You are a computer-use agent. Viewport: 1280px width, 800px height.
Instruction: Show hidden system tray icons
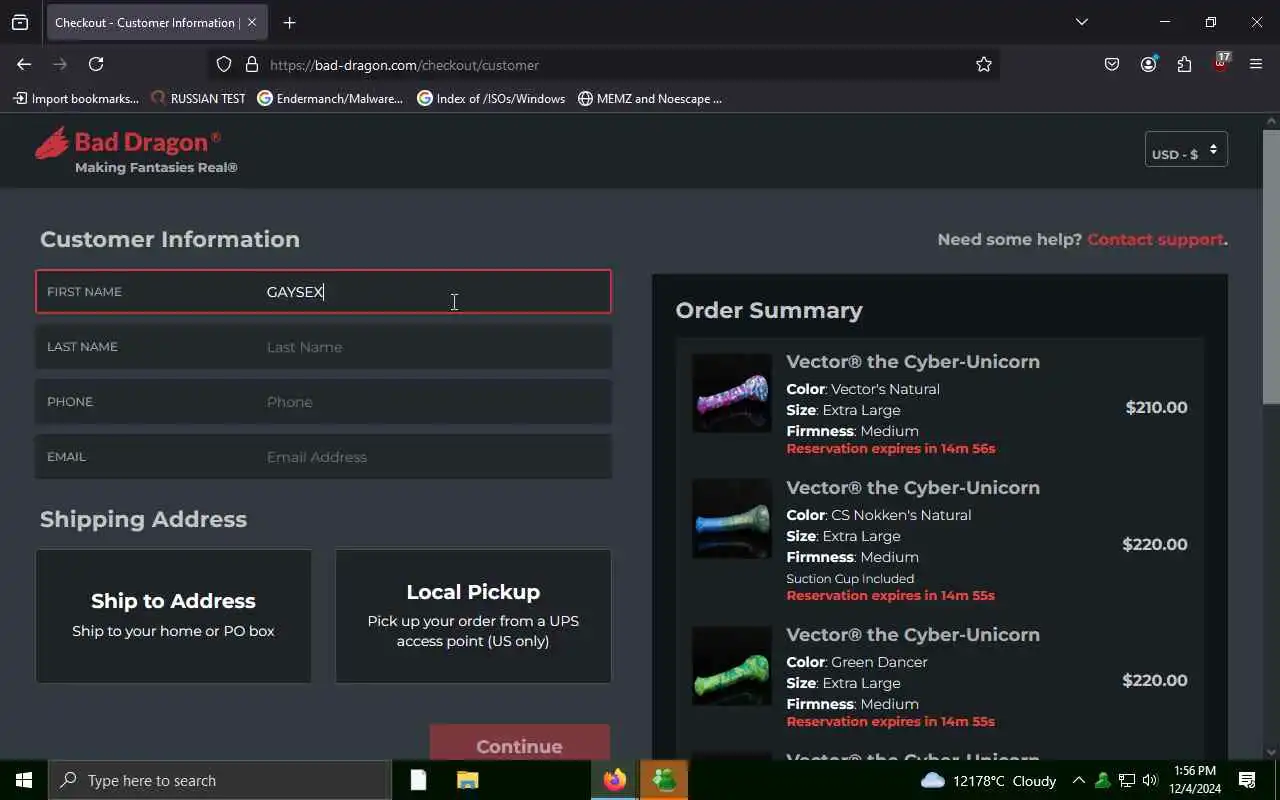[x=1078, y=781]
